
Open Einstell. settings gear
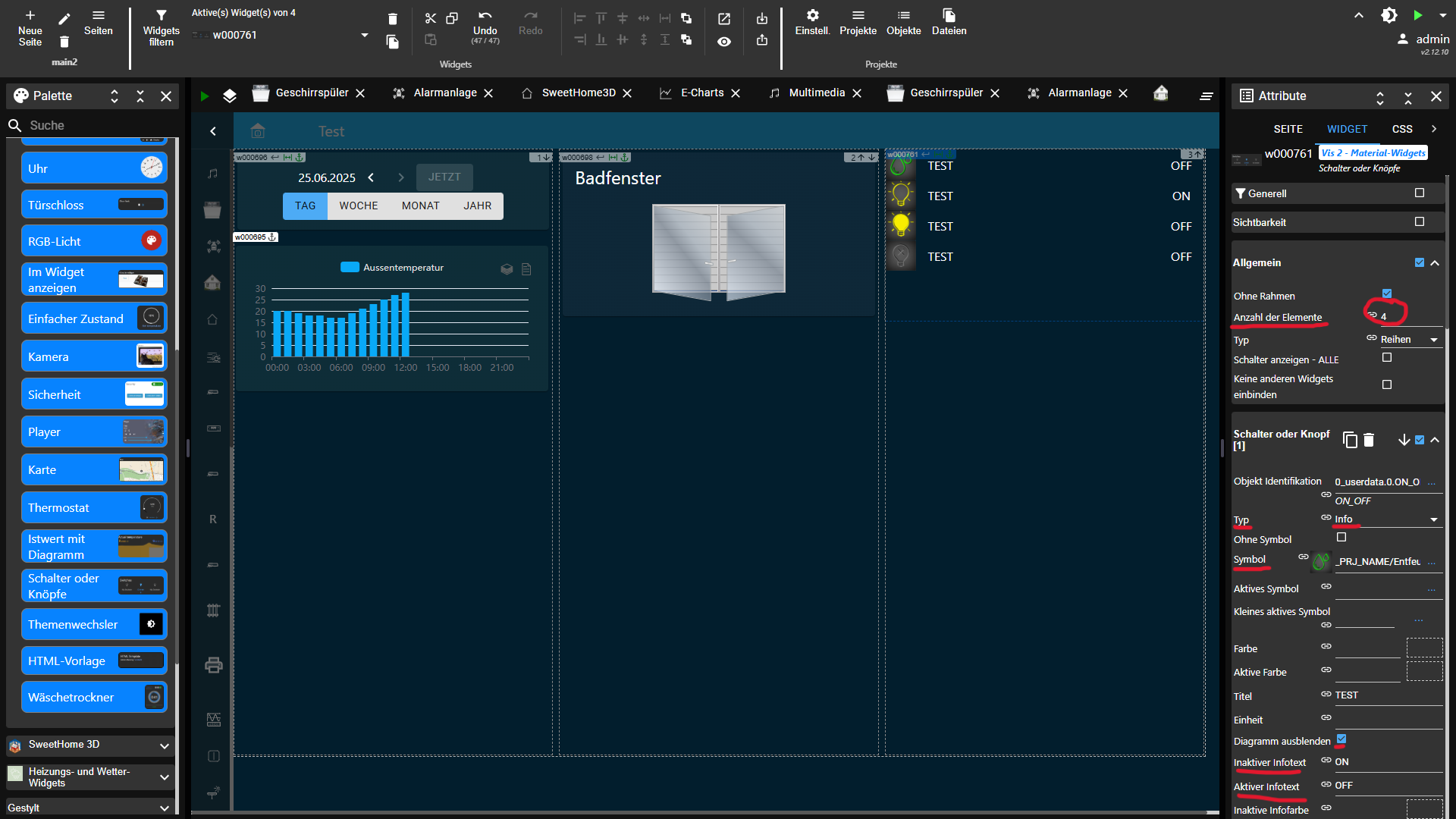click(x=812, y=16)
